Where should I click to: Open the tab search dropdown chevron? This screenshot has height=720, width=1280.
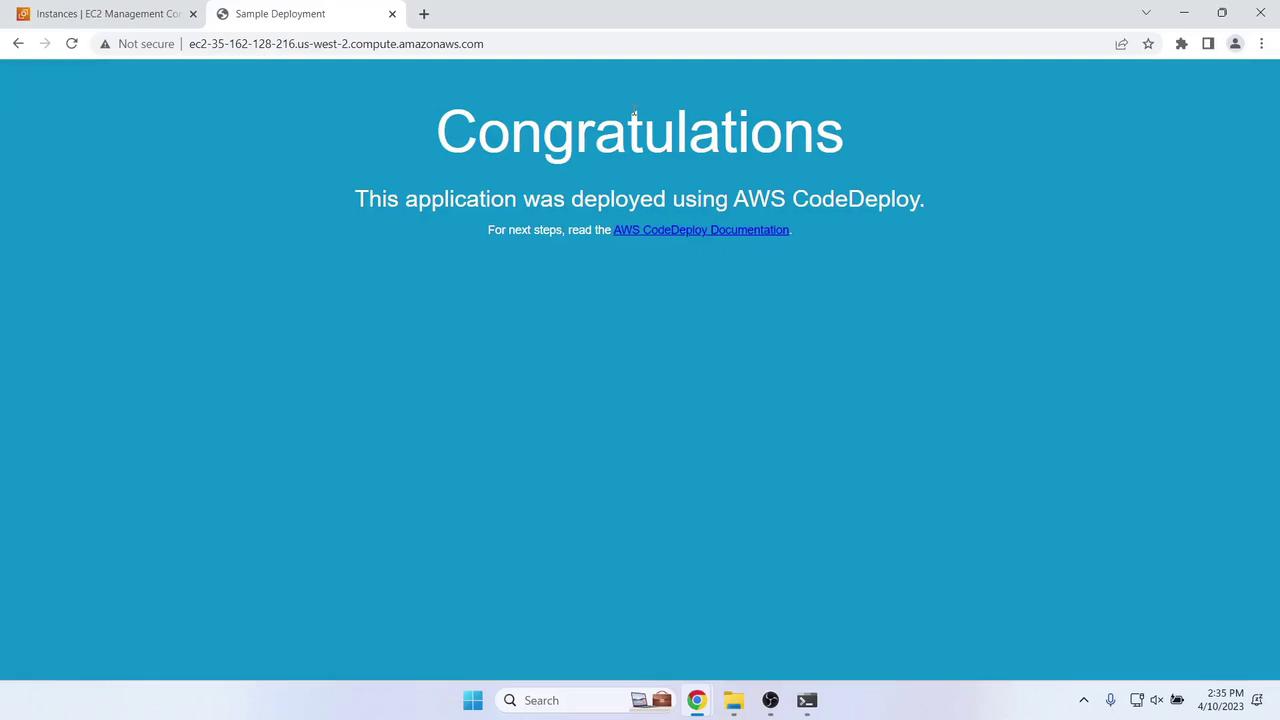pyautogui.click(x=1146, y=13)
